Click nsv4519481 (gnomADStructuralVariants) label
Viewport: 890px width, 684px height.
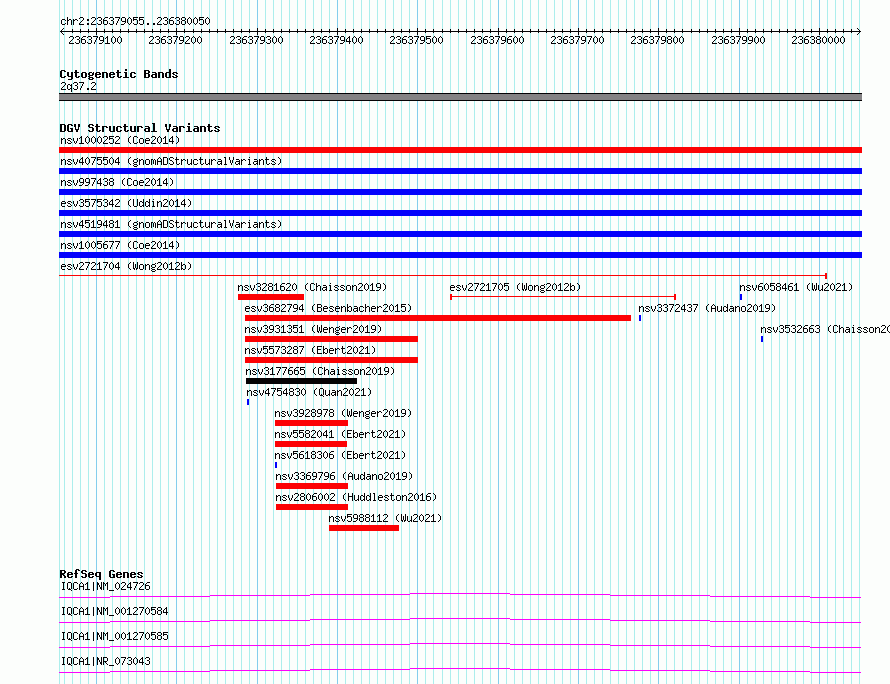coord(171,224)
